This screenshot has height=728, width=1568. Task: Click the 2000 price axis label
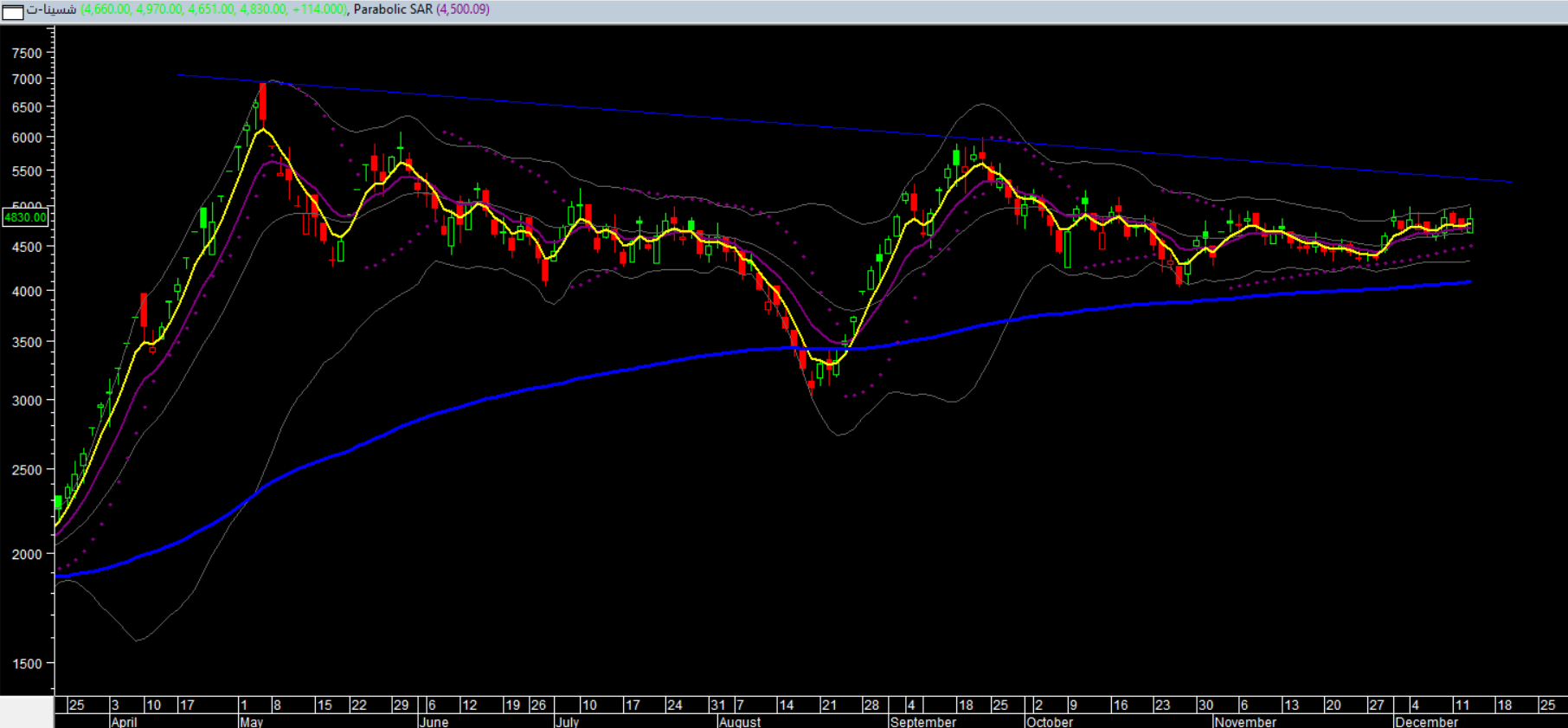[x=27, y=554]
